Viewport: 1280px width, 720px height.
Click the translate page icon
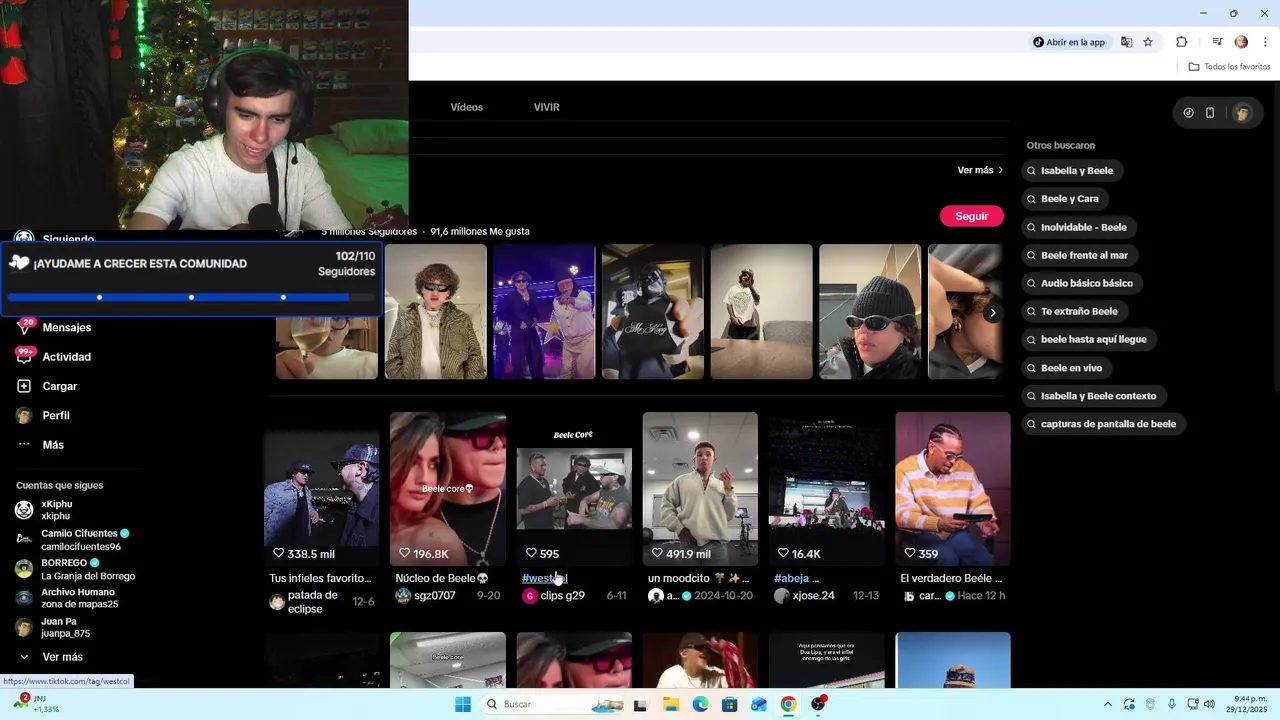point(1127,42)
